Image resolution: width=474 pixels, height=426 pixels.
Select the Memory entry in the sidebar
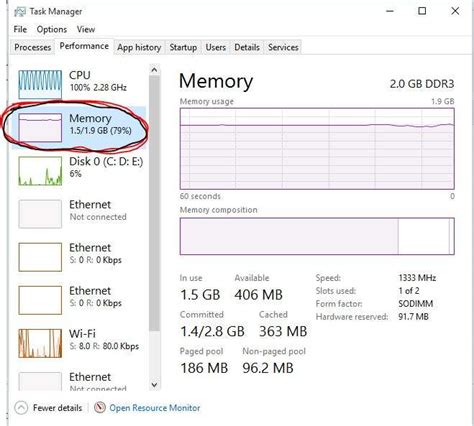coord(79,128)
